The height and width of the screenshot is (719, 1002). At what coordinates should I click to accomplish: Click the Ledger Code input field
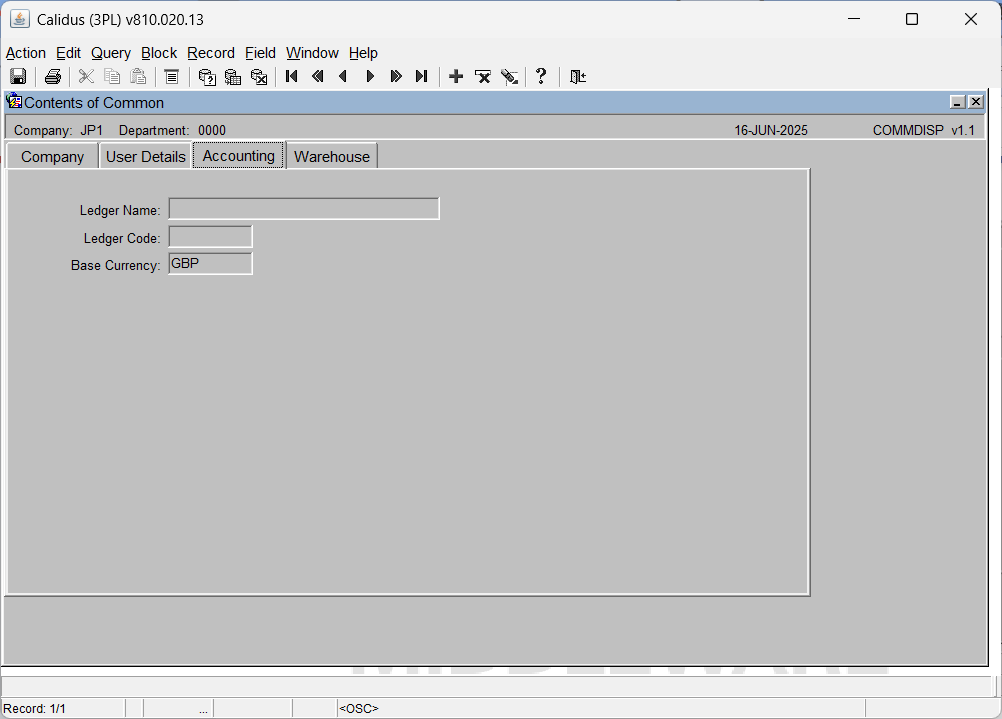coord(210,237)
